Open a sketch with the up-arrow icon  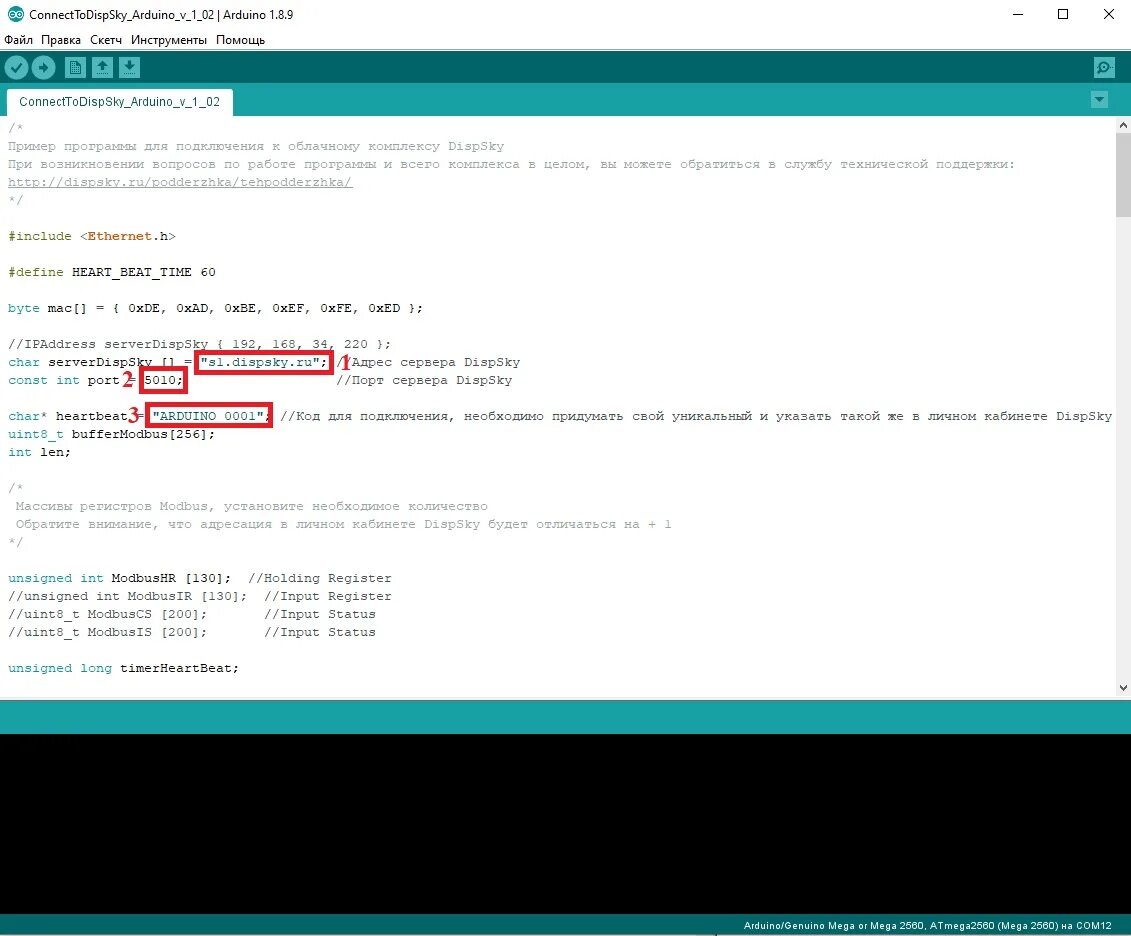[102, 68]
